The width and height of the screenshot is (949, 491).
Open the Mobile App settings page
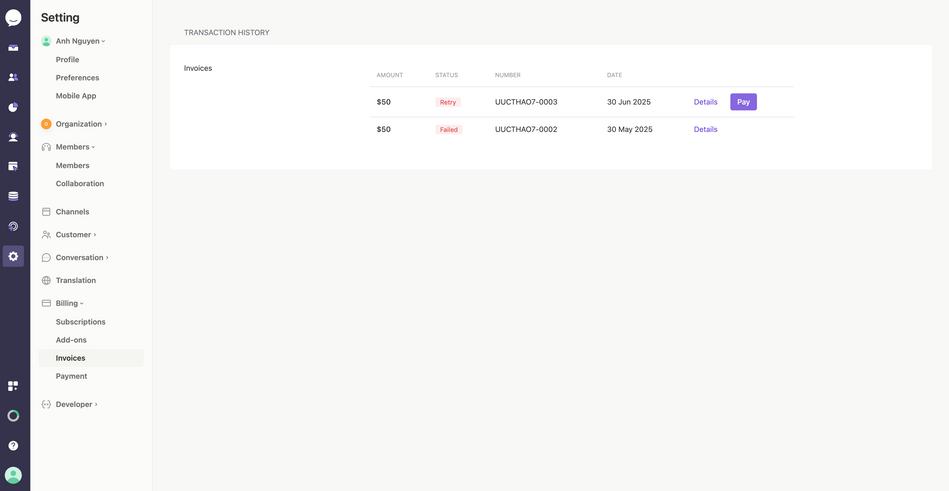[76, 96]
